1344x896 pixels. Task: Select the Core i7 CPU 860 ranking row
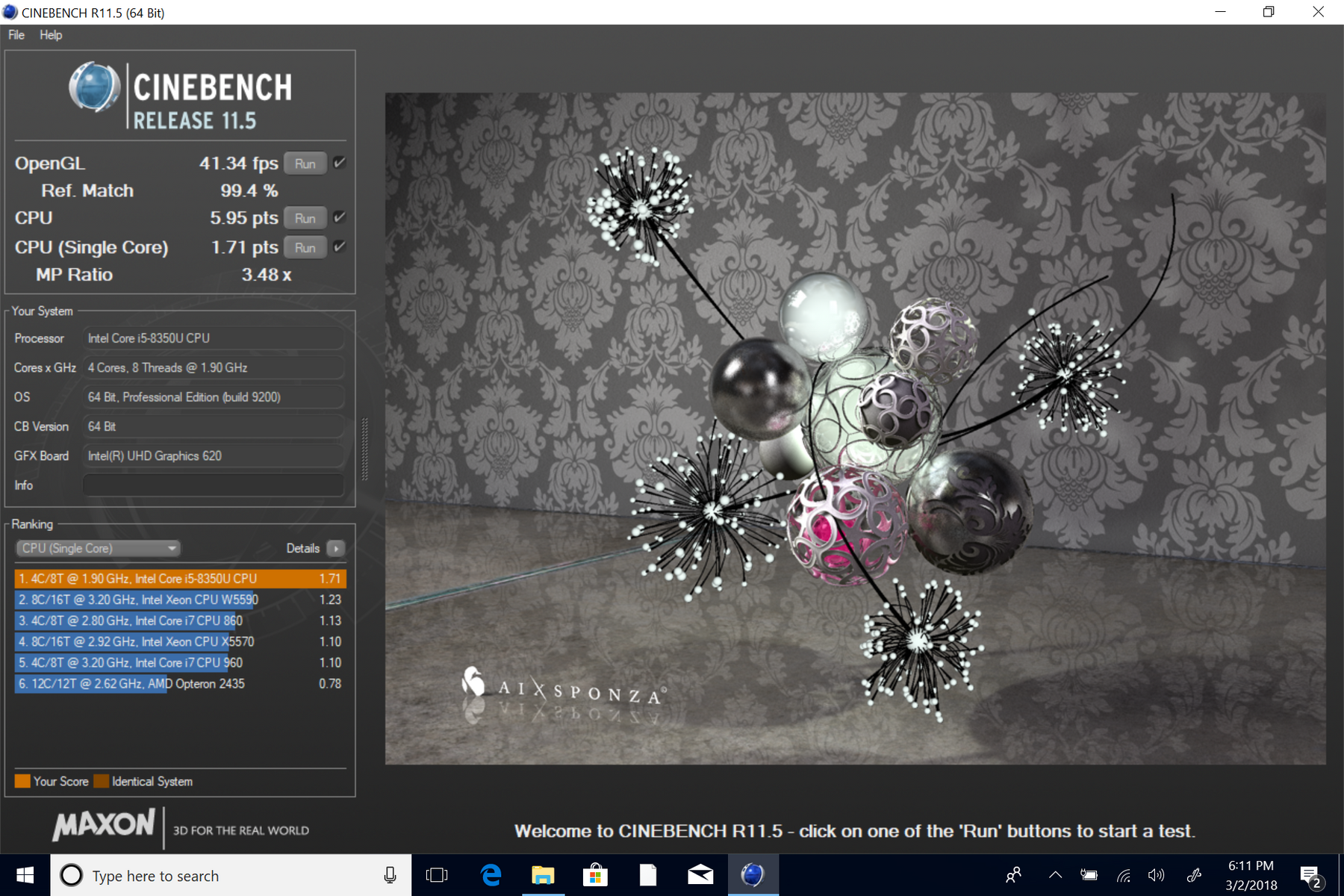[x=180, y=620]
